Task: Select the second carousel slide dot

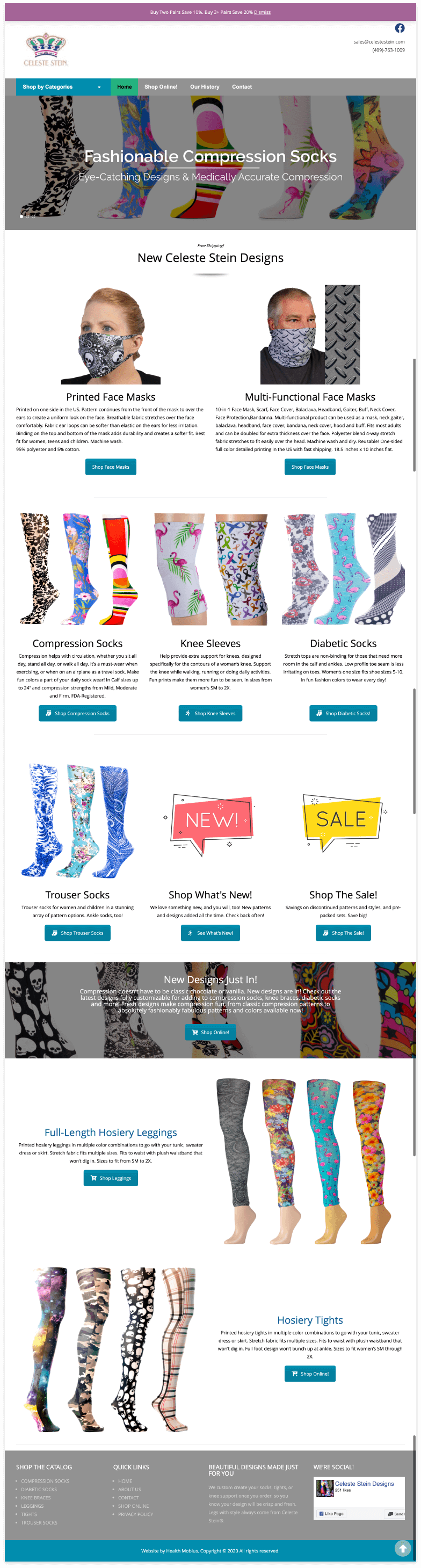Action: (27, 216)
